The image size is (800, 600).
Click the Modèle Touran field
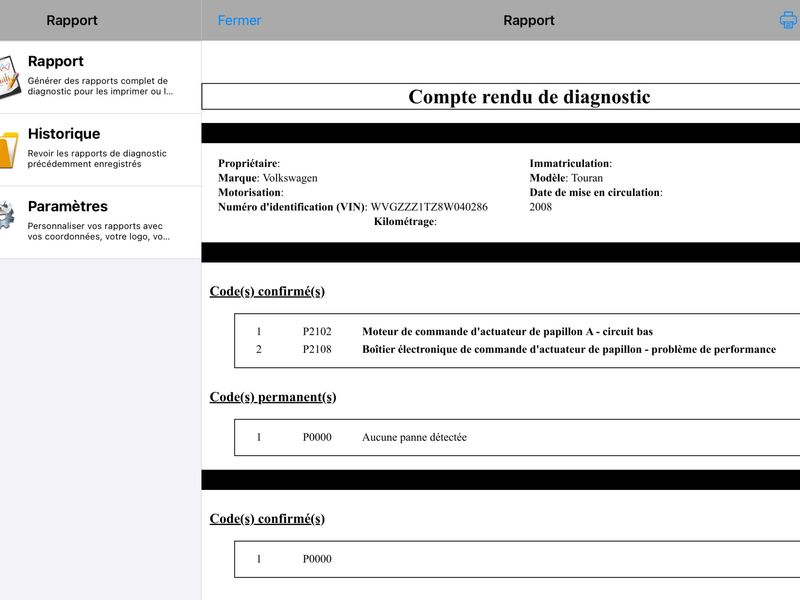pyautogui.click(x=566, y=178)
